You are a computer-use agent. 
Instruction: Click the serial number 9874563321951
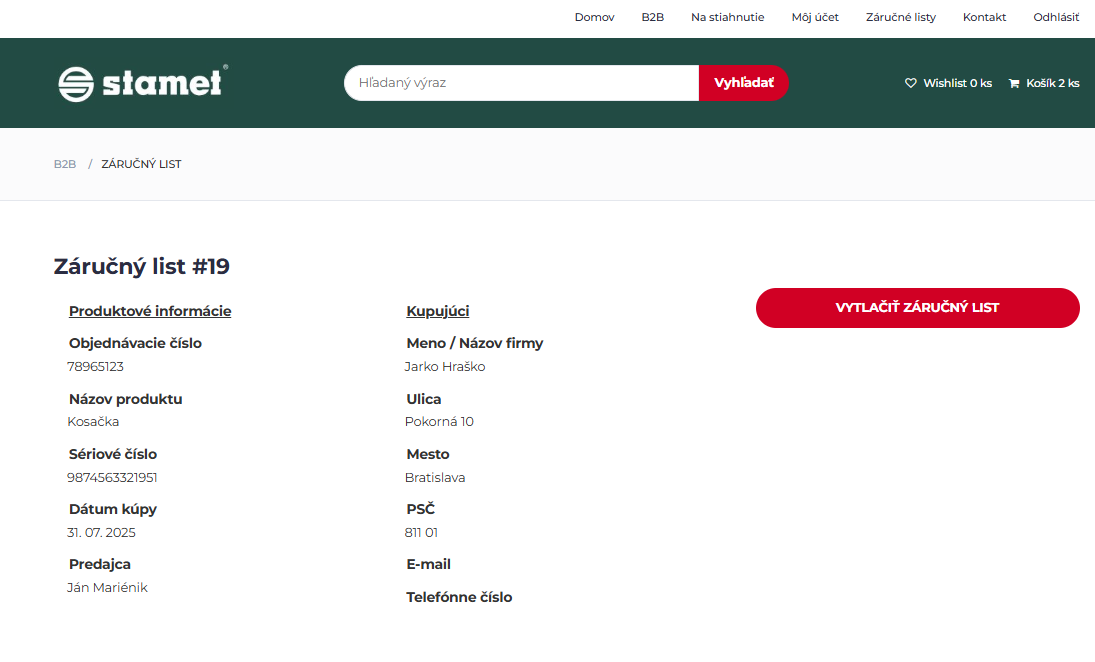click(112, 477)
